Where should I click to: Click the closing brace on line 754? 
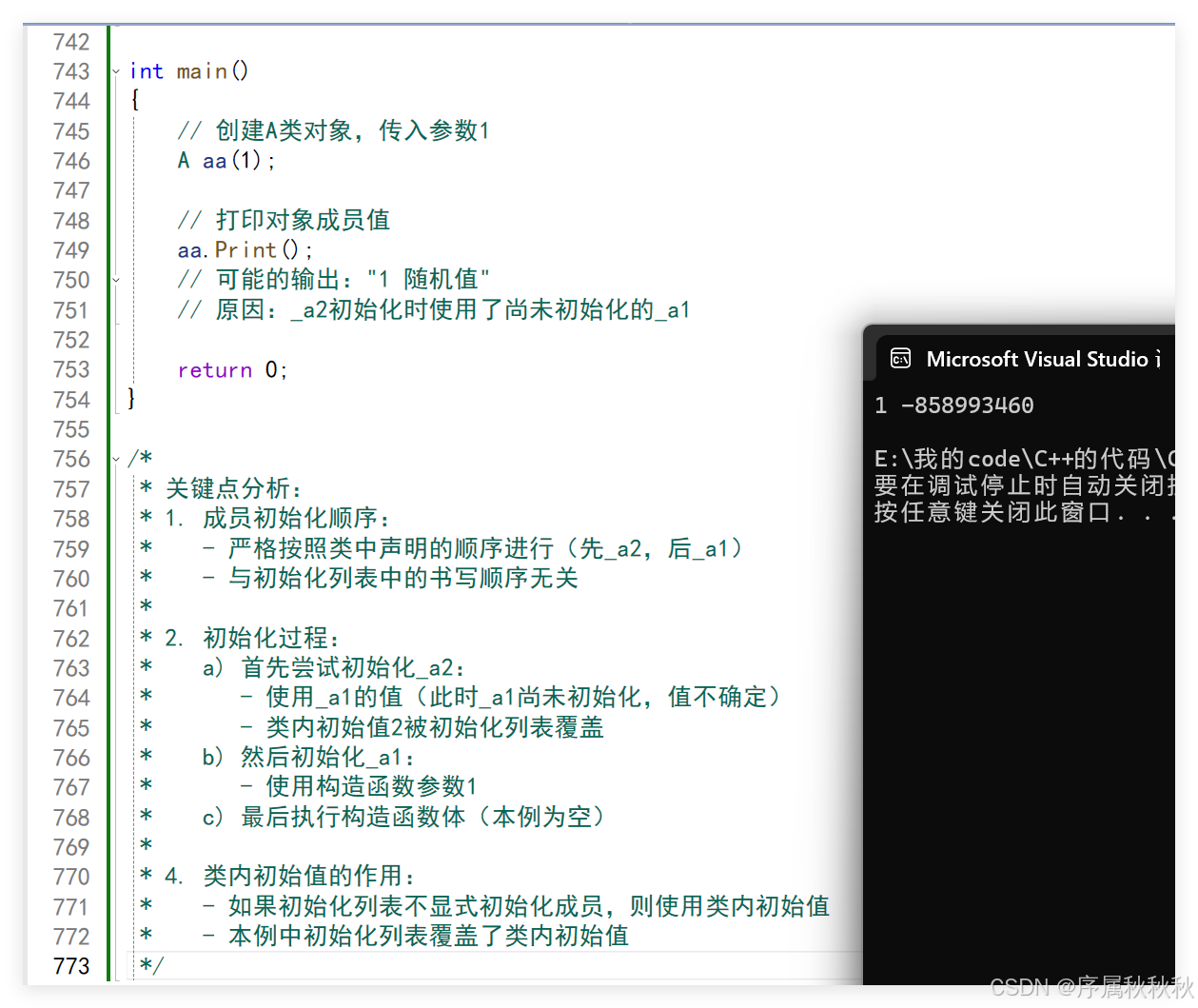pos(132,400)
